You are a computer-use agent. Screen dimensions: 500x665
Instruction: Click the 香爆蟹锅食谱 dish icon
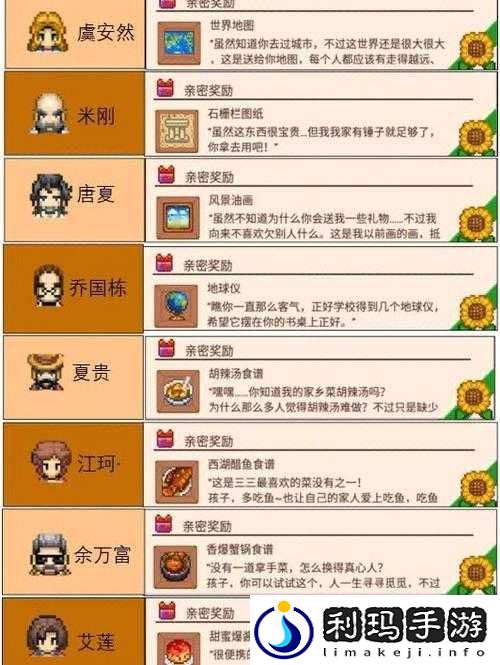(175, 567)
